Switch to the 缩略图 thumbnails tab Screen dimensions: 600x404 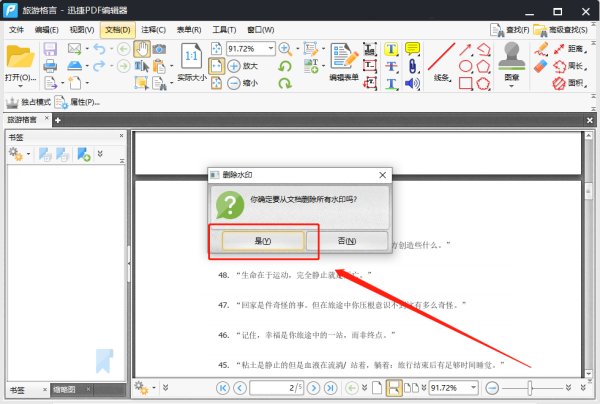(x=64, y=390)
